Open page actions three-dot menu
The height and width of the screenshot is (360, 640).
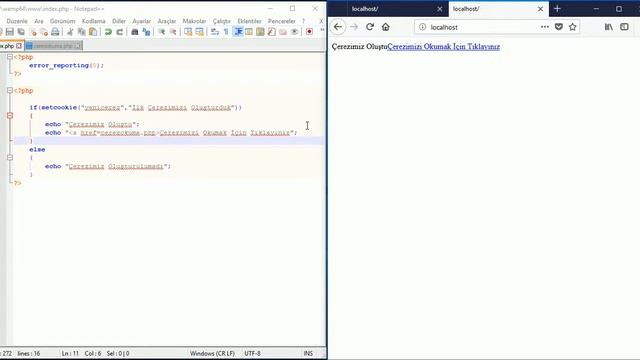click(544, 27)
